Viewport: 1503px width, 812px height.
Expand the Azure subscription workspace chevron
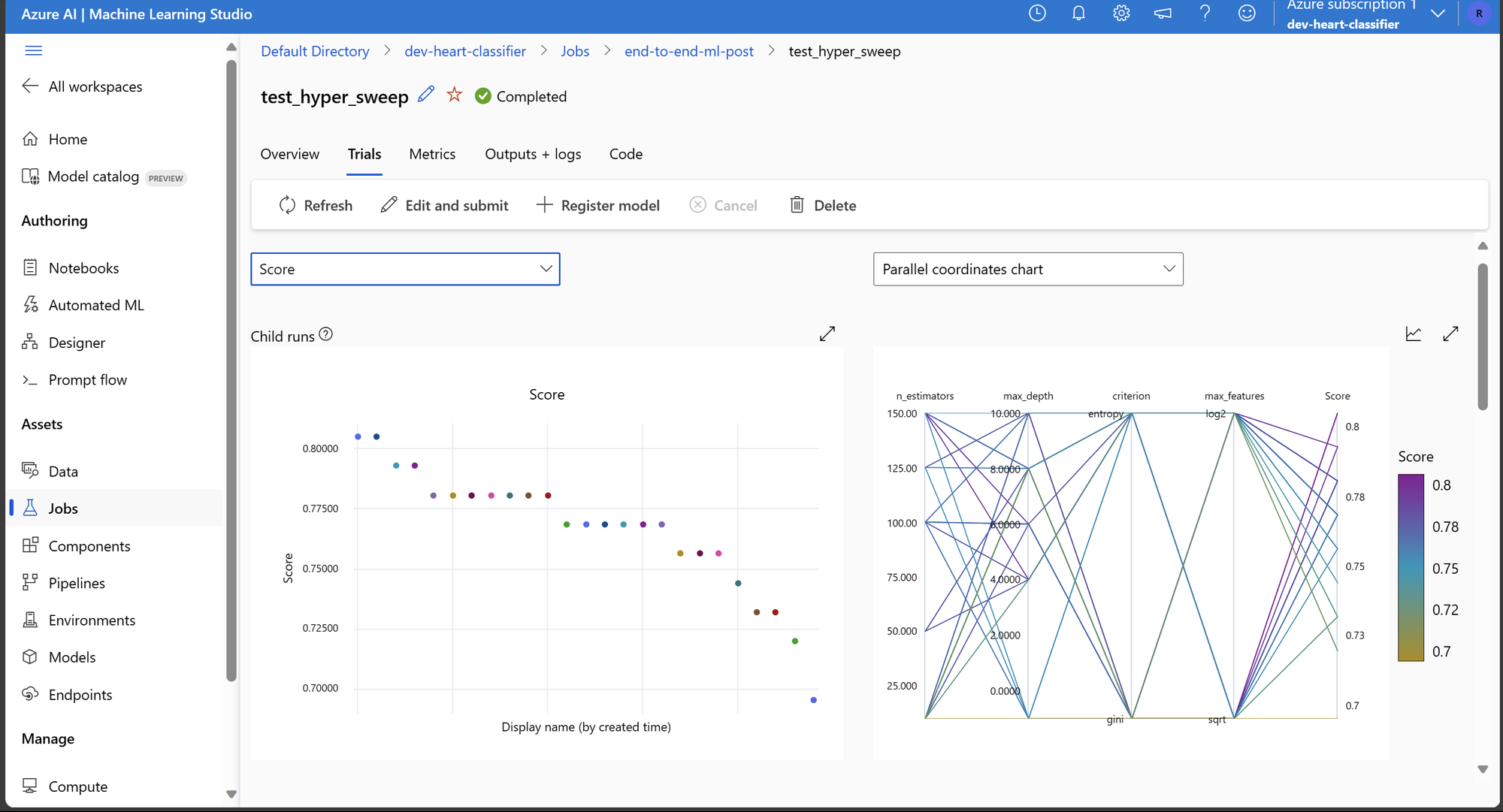coord(1438,14)
